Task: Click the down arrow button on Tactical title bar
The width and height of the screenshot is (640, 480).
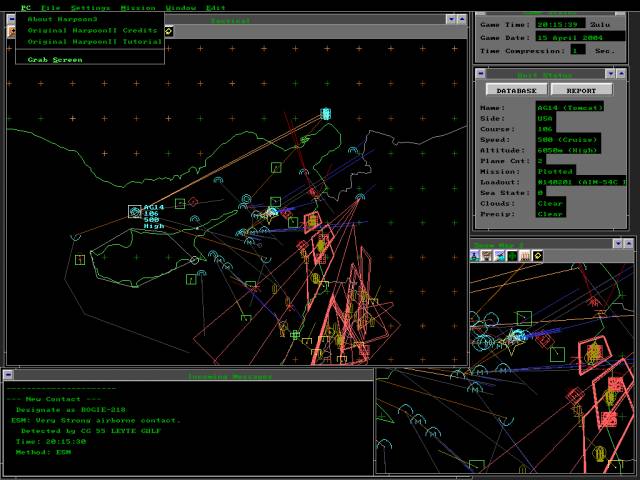Action: [451, 19]
